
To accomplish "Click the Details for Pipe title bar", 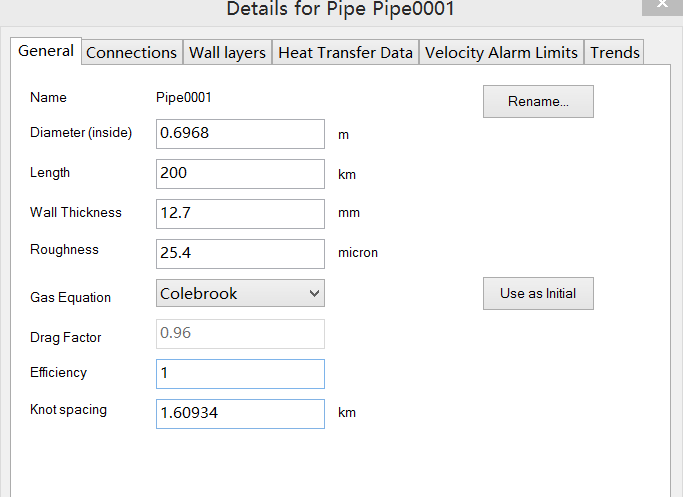I will coord(341,10).
